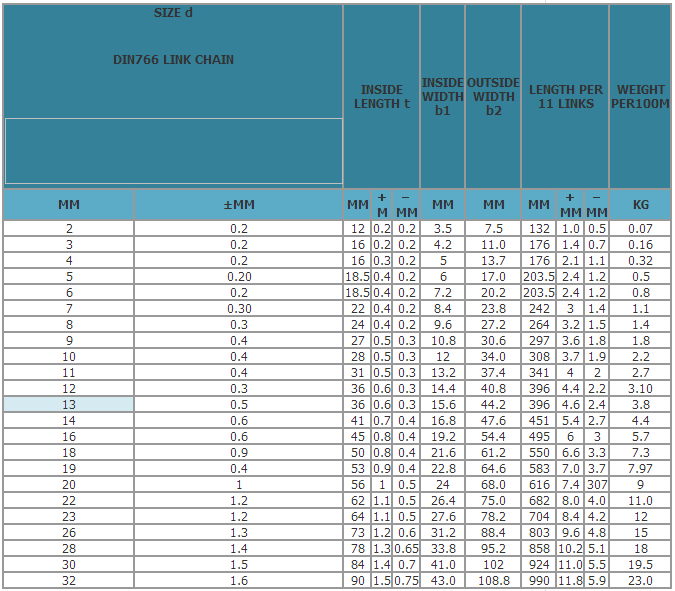
Task: Click the 0.30 tolerance in size 7 row
Action: 238,309
